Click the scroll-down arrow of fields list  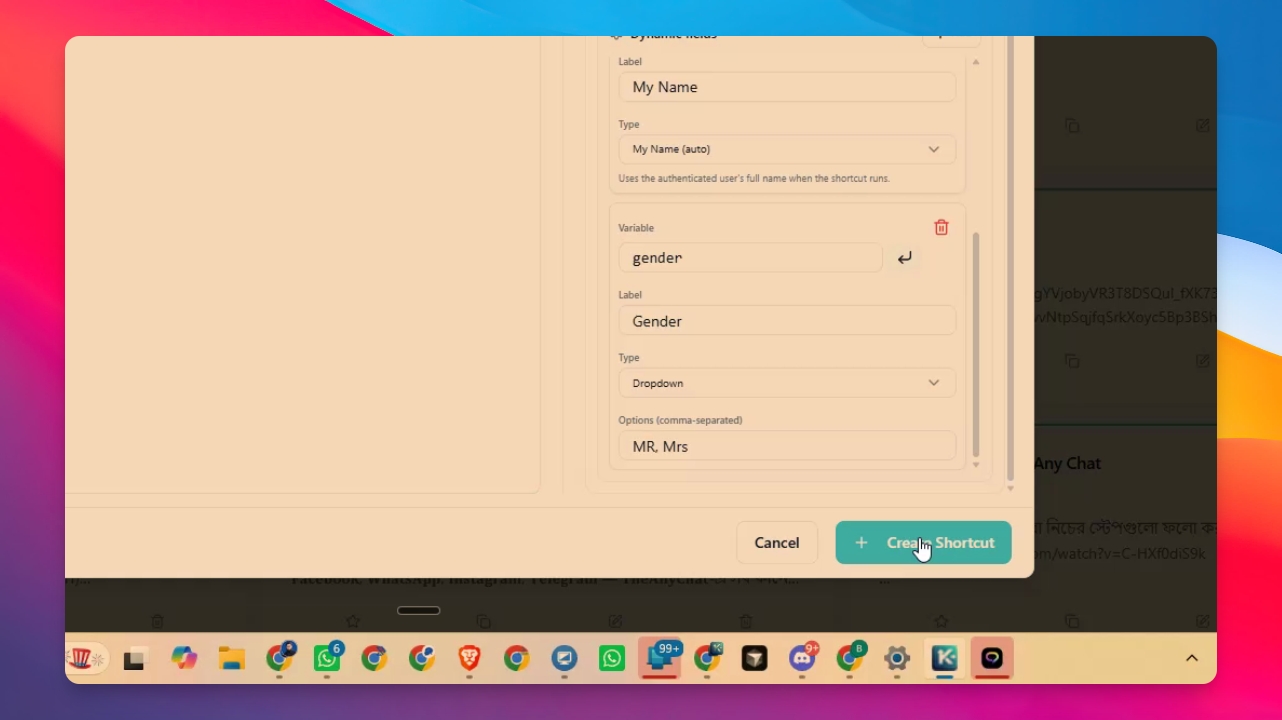coord(976,465)
